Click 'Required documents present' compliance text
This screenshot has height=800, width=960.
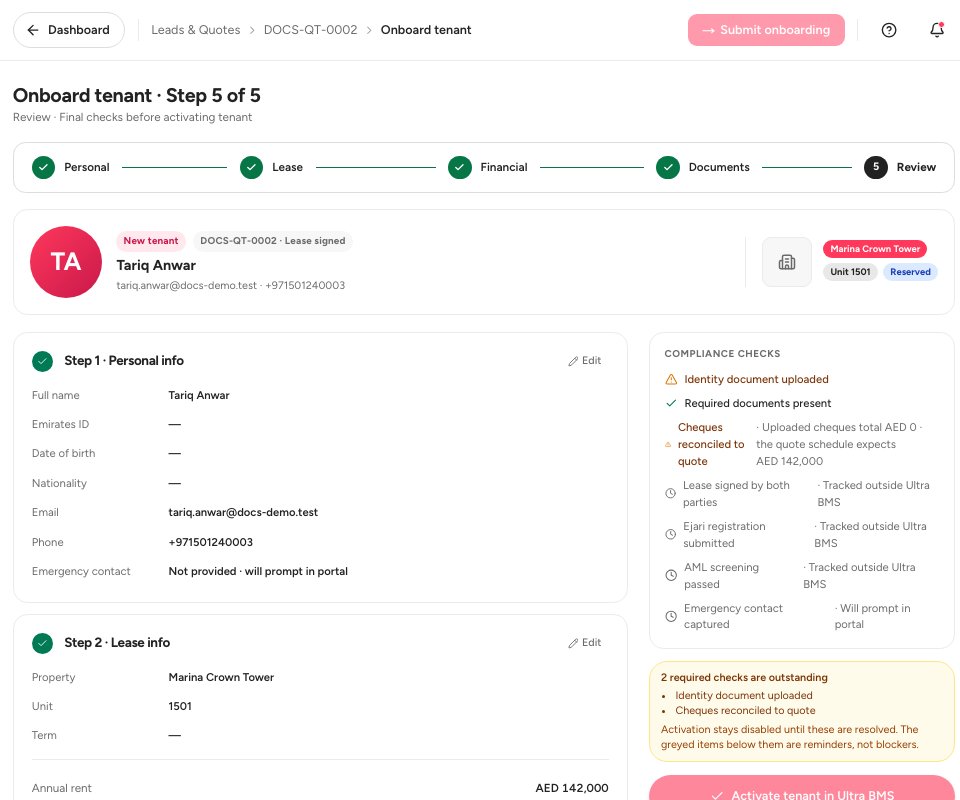[x=757, y=403]
